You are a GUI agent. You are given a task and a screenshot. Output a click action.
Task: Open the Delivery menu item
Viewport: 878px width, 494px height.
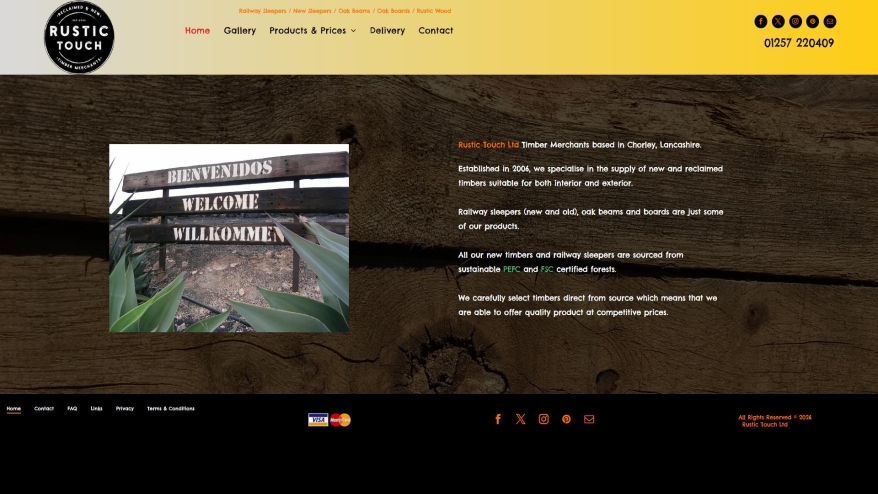pyautogui.click(x=387, y=30)
